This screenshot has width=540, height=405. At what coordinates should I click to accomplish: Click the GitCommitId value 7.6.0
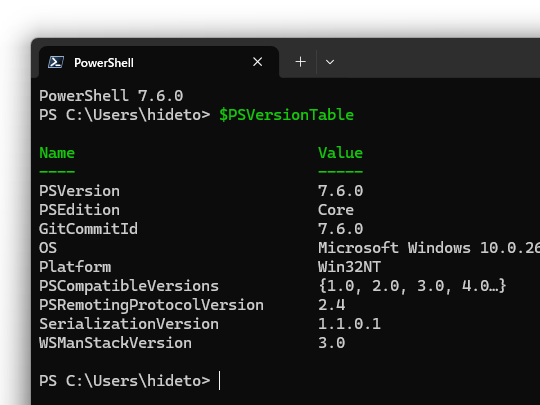tap(341, 229)
